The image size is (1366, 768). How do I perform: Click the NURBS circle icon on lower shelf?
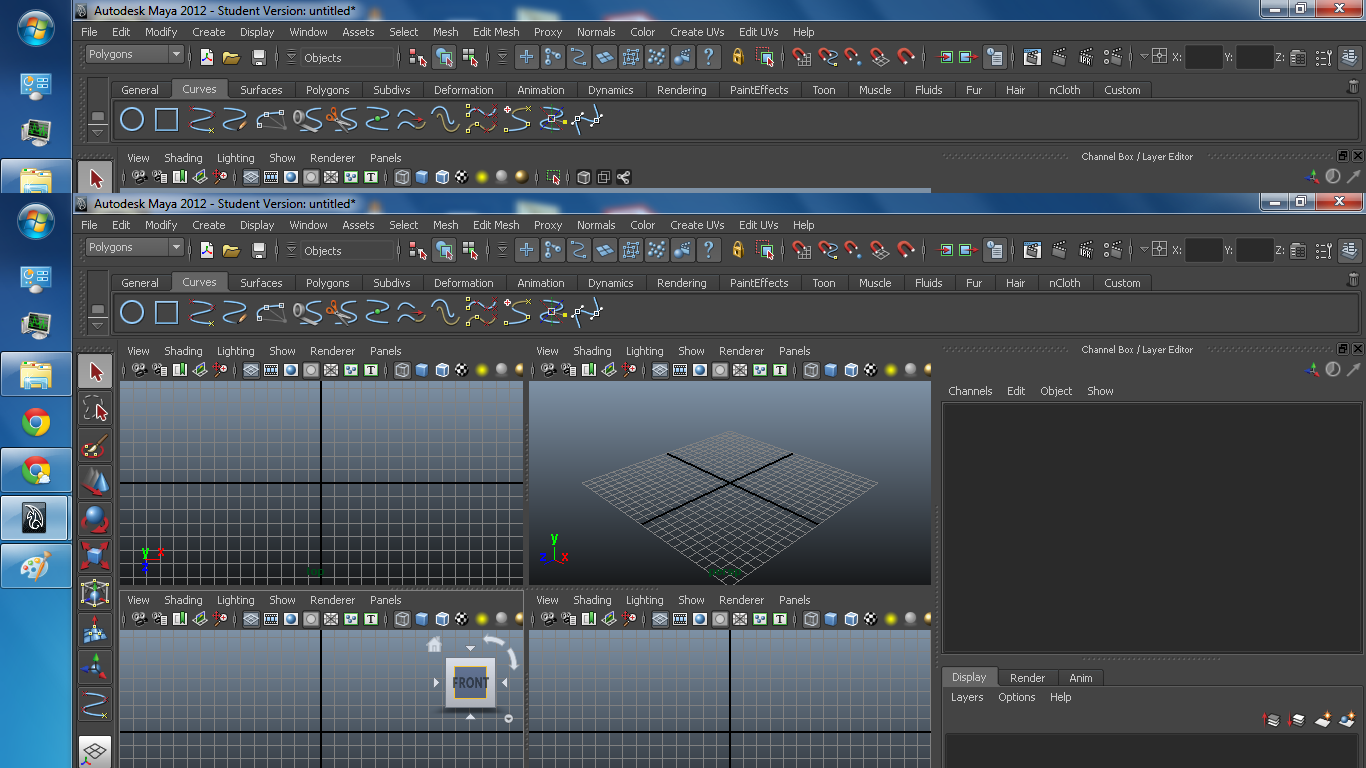132,314
